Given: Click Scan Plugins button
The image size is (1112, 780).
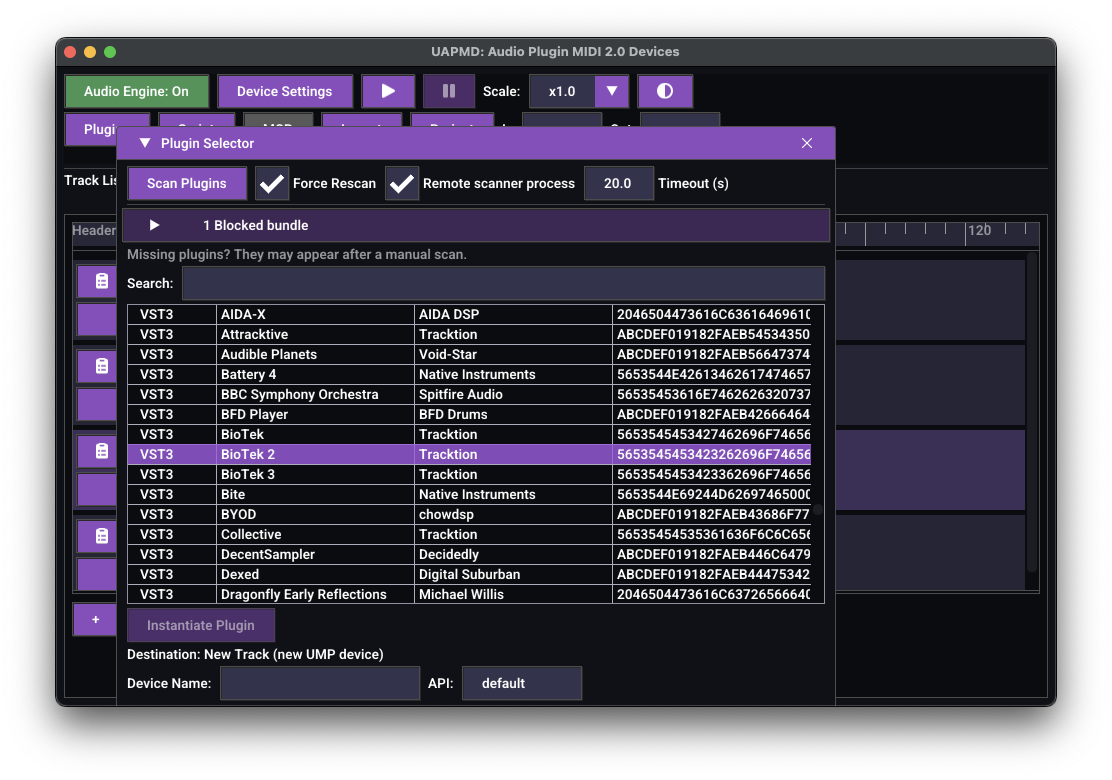Looking at the screenshot, I should [x=187, y=183].
